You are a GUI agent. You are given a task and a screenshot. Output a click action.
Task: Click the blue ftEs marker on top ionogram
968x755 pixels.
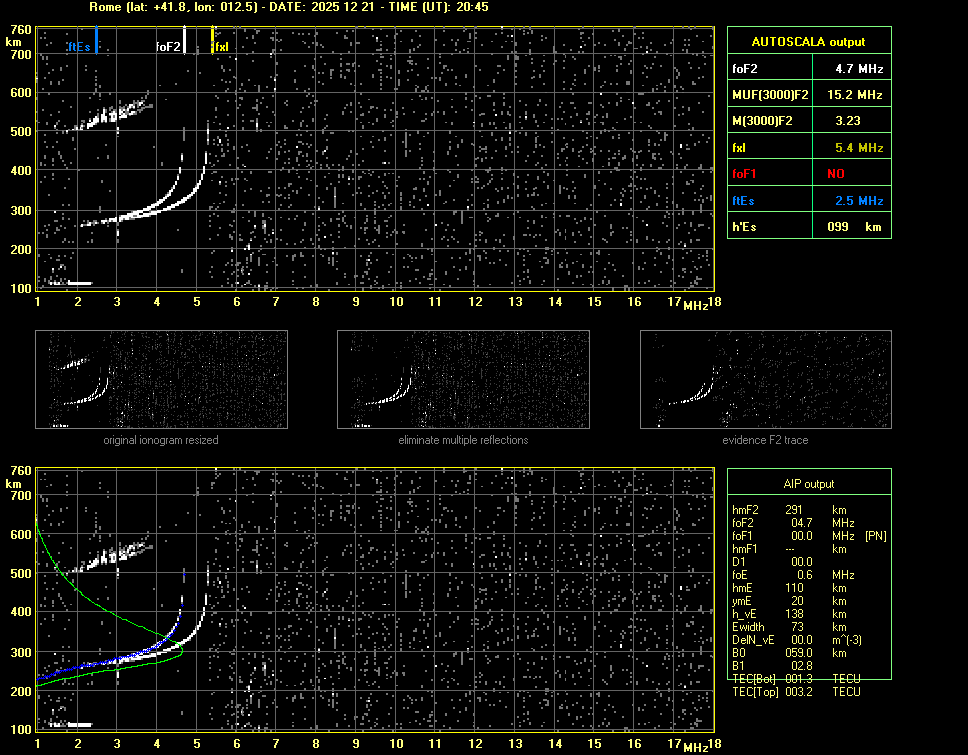pos(96,40)
